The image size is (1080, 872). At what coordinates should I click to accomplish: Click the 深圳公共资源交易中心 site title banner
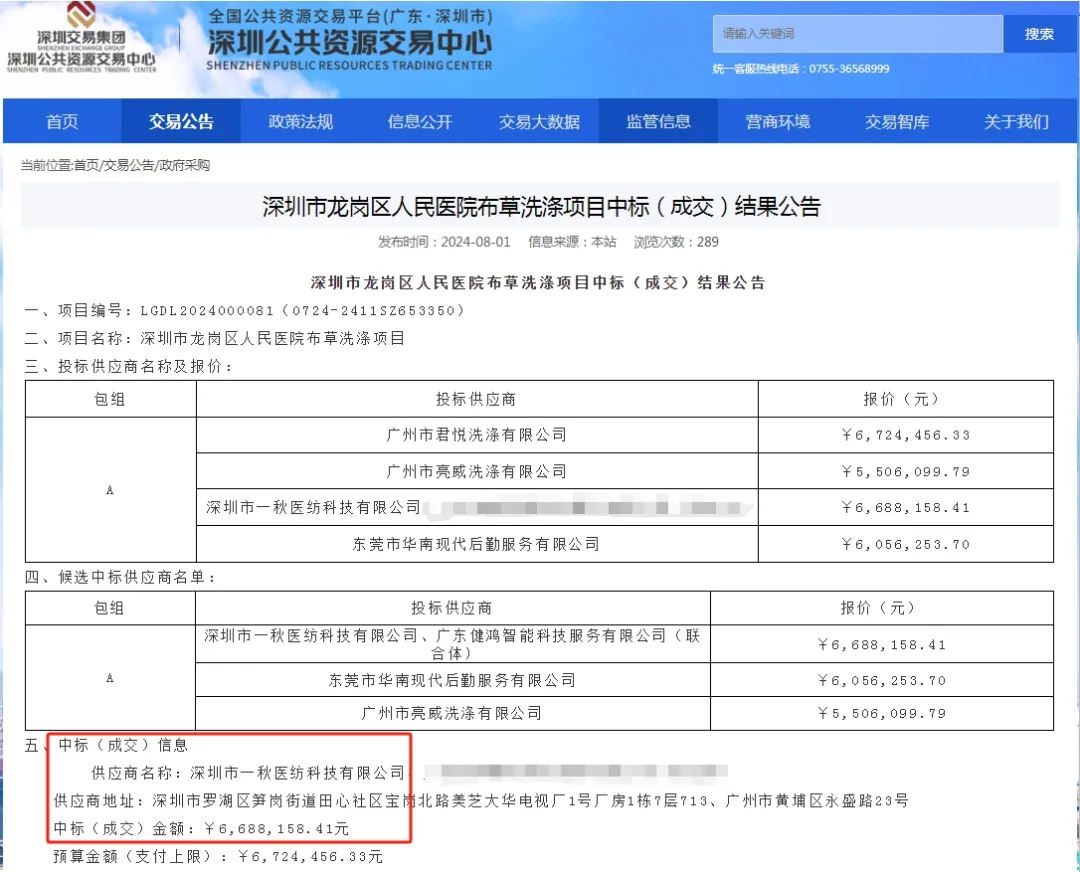[349, 42]
